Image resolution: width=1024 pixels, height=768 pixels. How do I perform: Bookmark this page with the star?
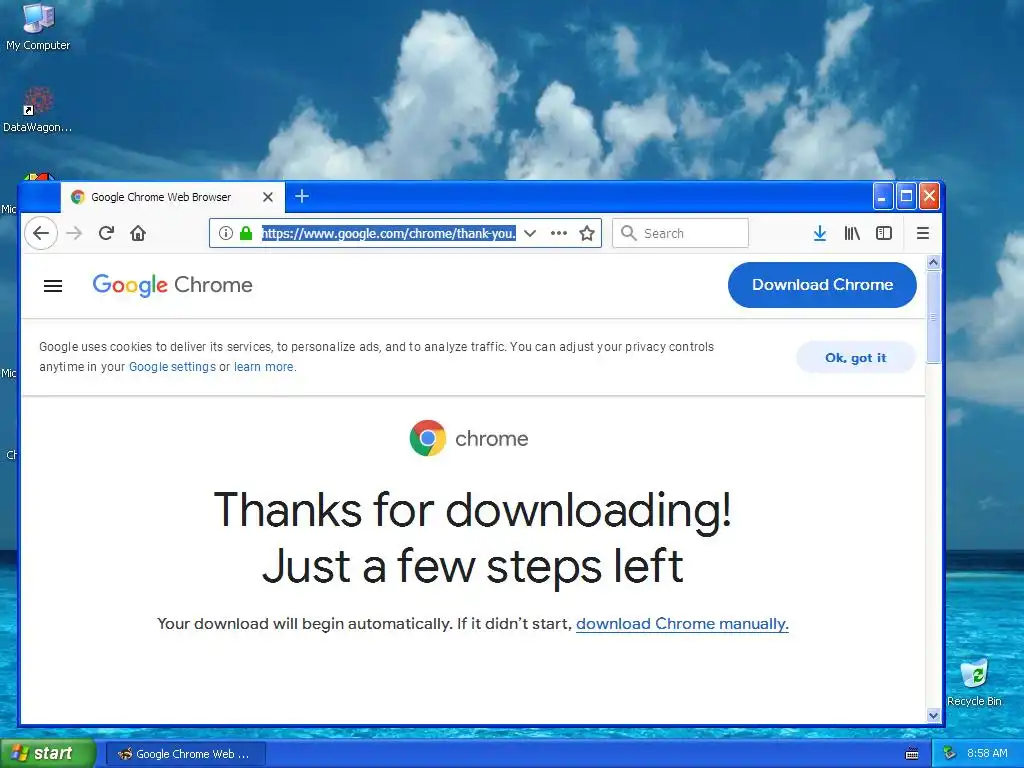point(587,233)
